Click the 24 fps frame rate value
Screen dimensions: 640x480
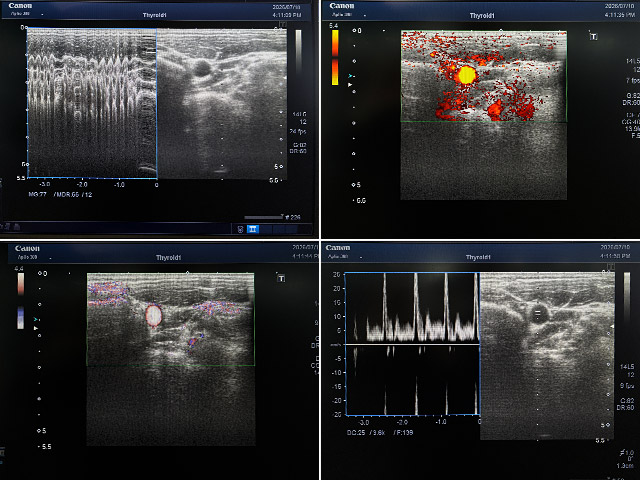click(298, 131)
